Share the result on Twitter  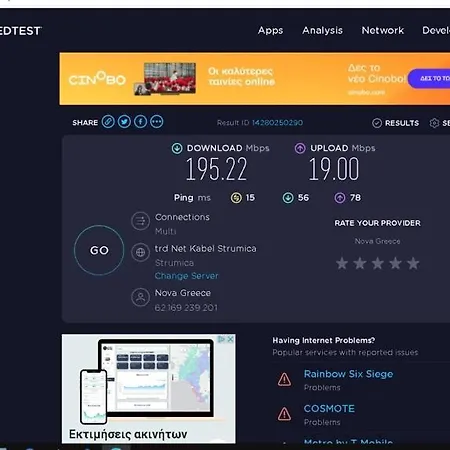124,122
